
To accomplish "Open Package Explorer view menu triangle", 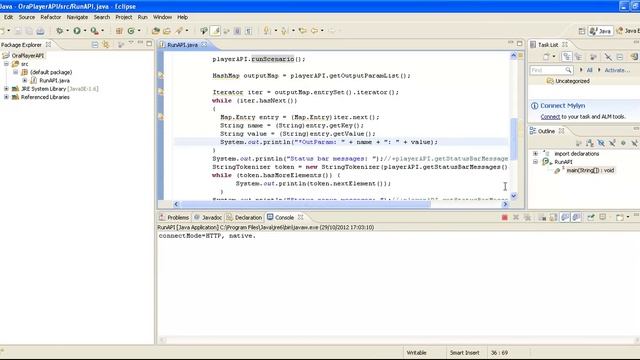I will pos(131,43).
